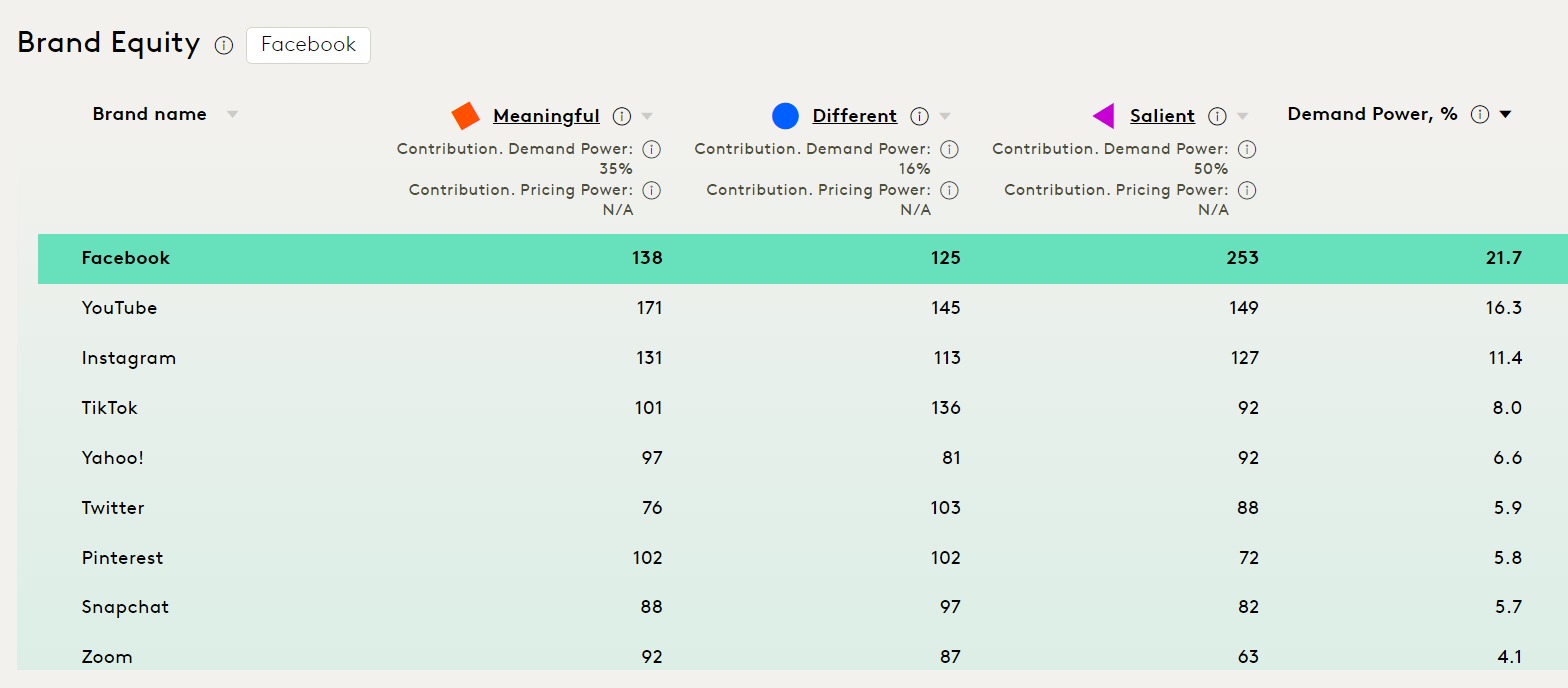Image resolution: width=1568 pixels, height=688 pixels.
Task: Open the info tooltip beside Brand Equity heading
Action: point(224,45)
